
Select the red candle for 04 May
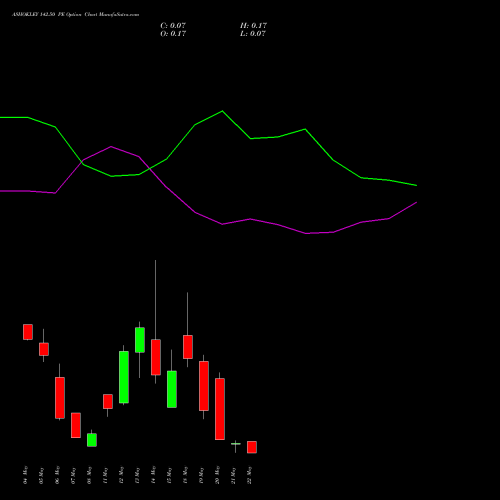[28, 332]
